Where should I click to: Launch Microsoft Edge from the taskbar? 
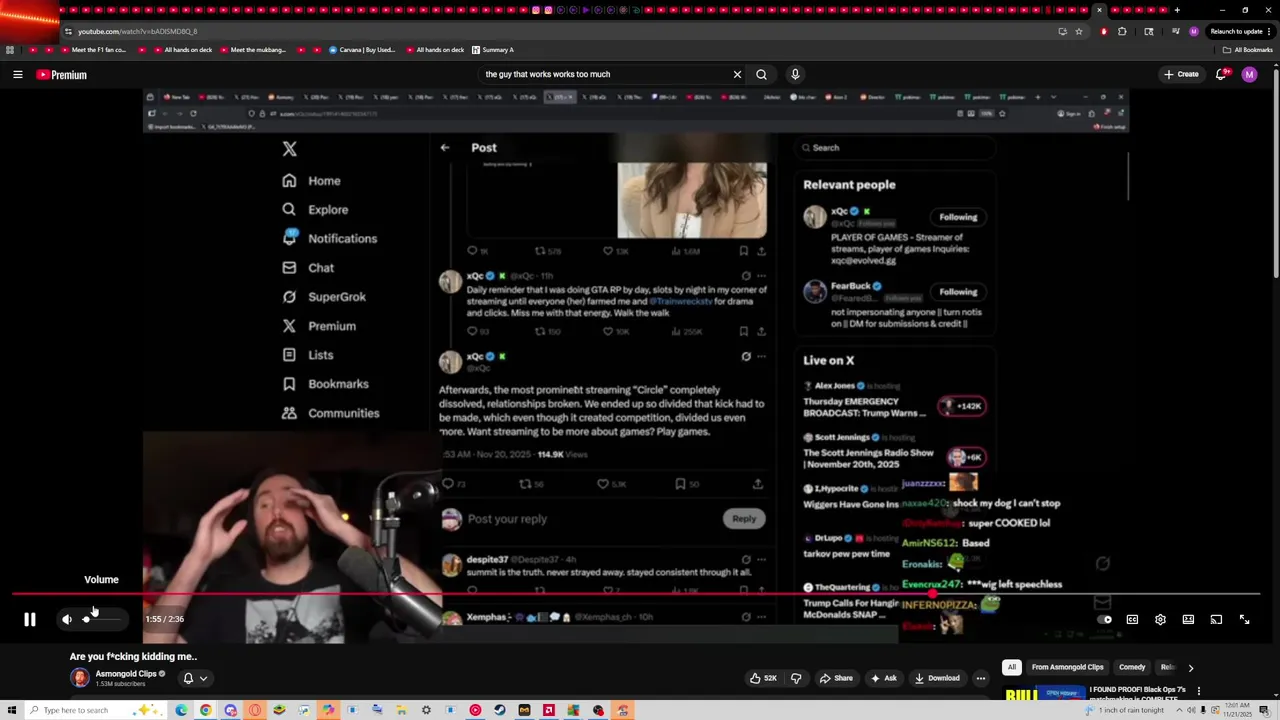[181, 710]
